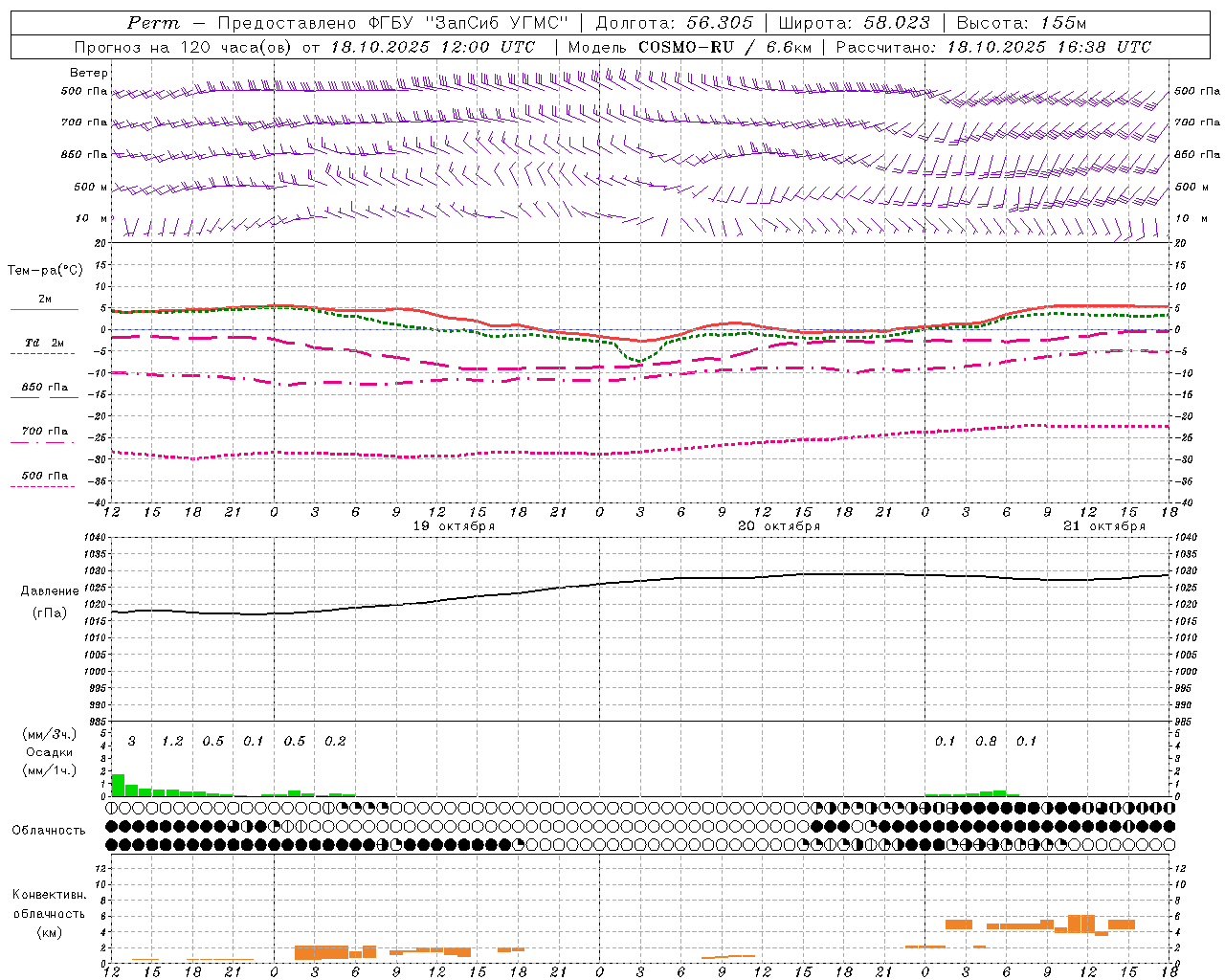Click the '0.8' three-hour precipitation value
The height and width of the screenshot is (980, 1225).
click(x=986, y=742)
